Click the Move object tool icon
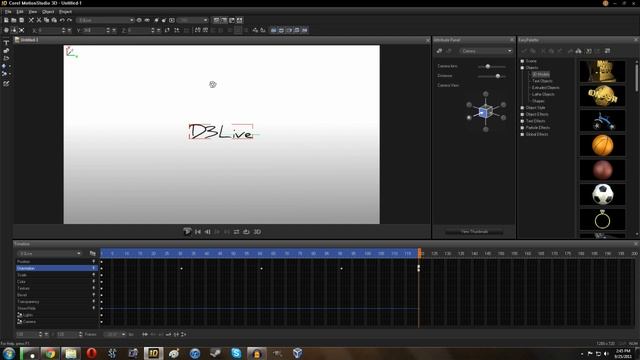The width and height of the screenshot is (640, 360). 6,30
